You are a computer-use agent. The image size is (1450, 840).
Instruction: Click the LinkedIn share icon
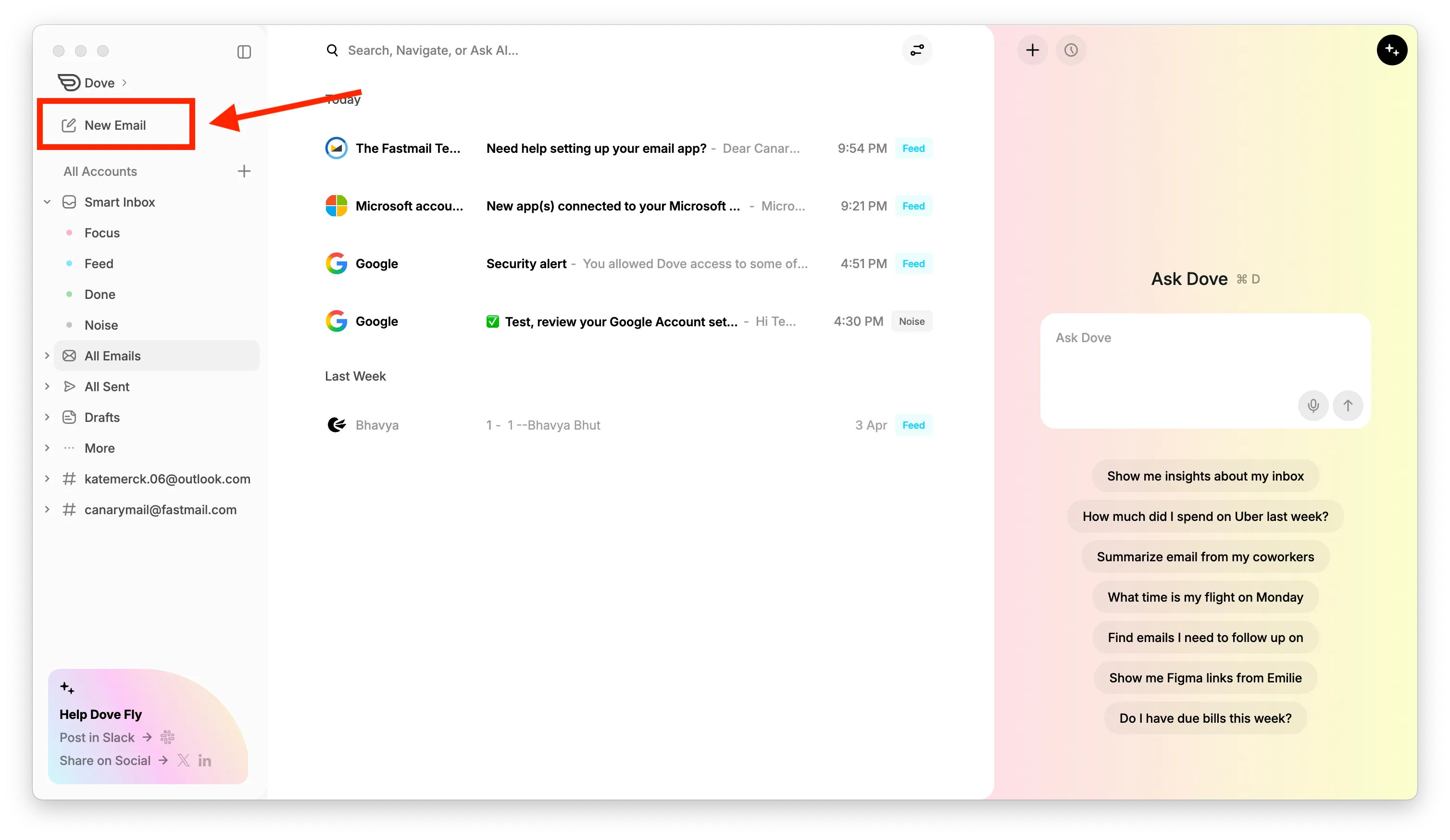(x=204, y=761)
